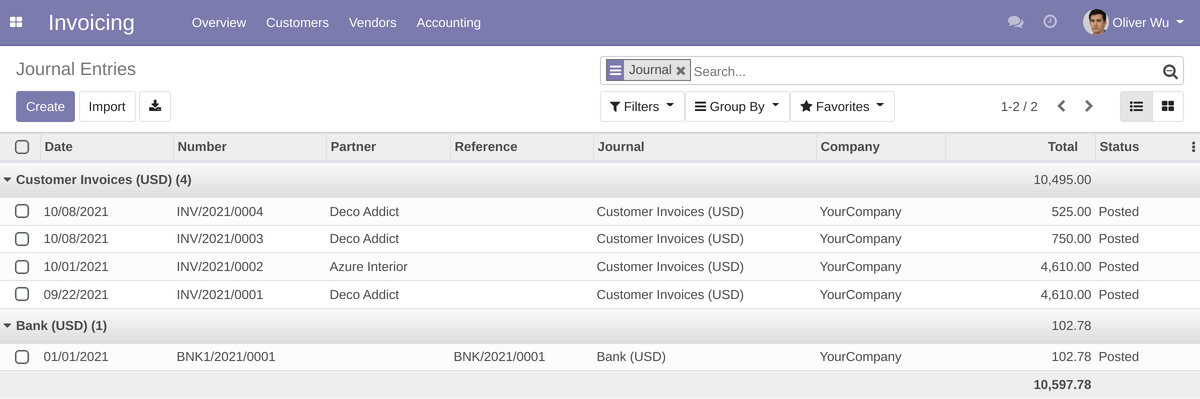Open the Customers menu

tap(297, 22)
